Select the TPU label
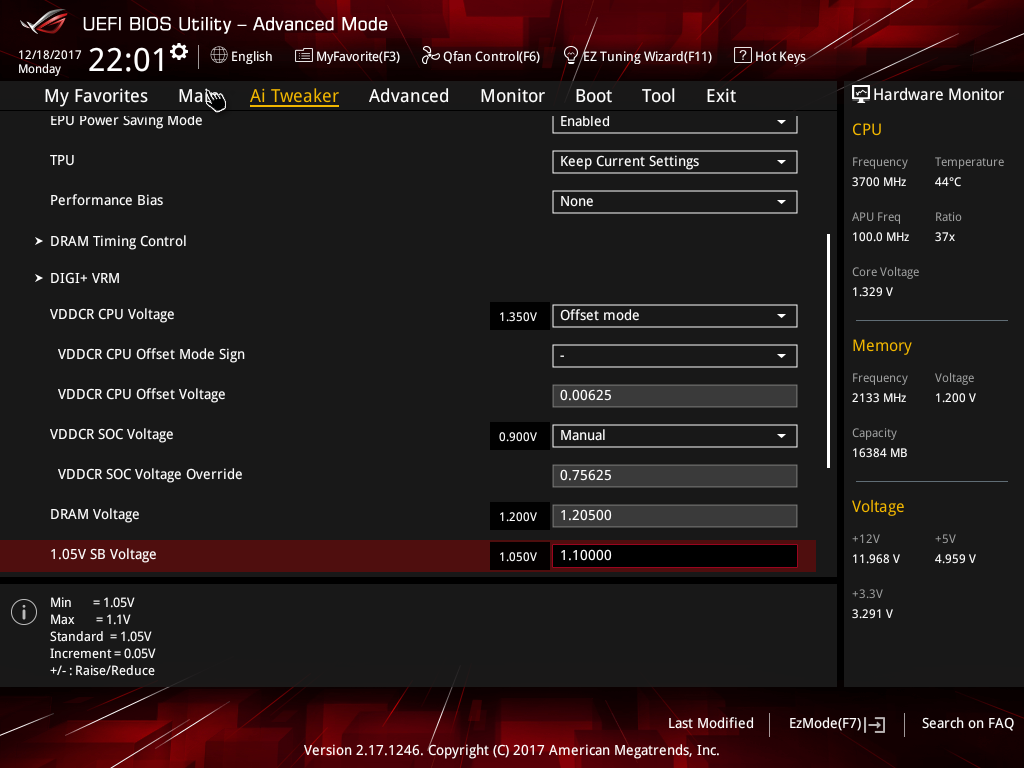 (x=62, y=161)
